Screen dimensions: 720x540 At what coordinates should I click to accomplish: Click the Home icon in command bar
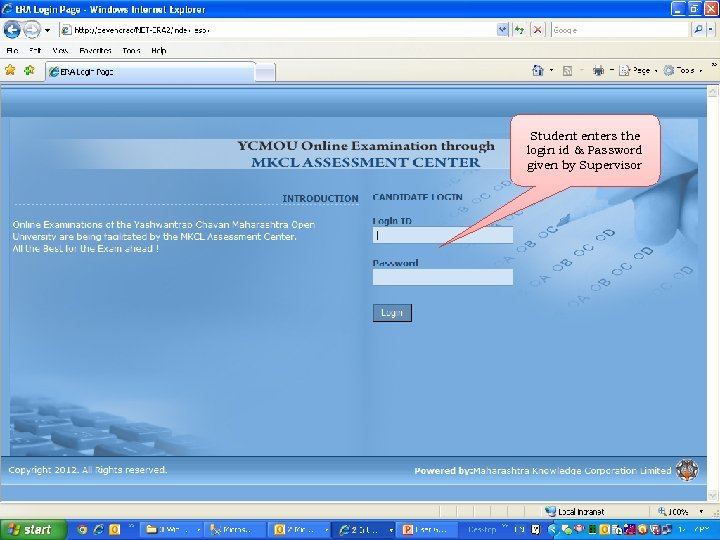coord(537,71)
